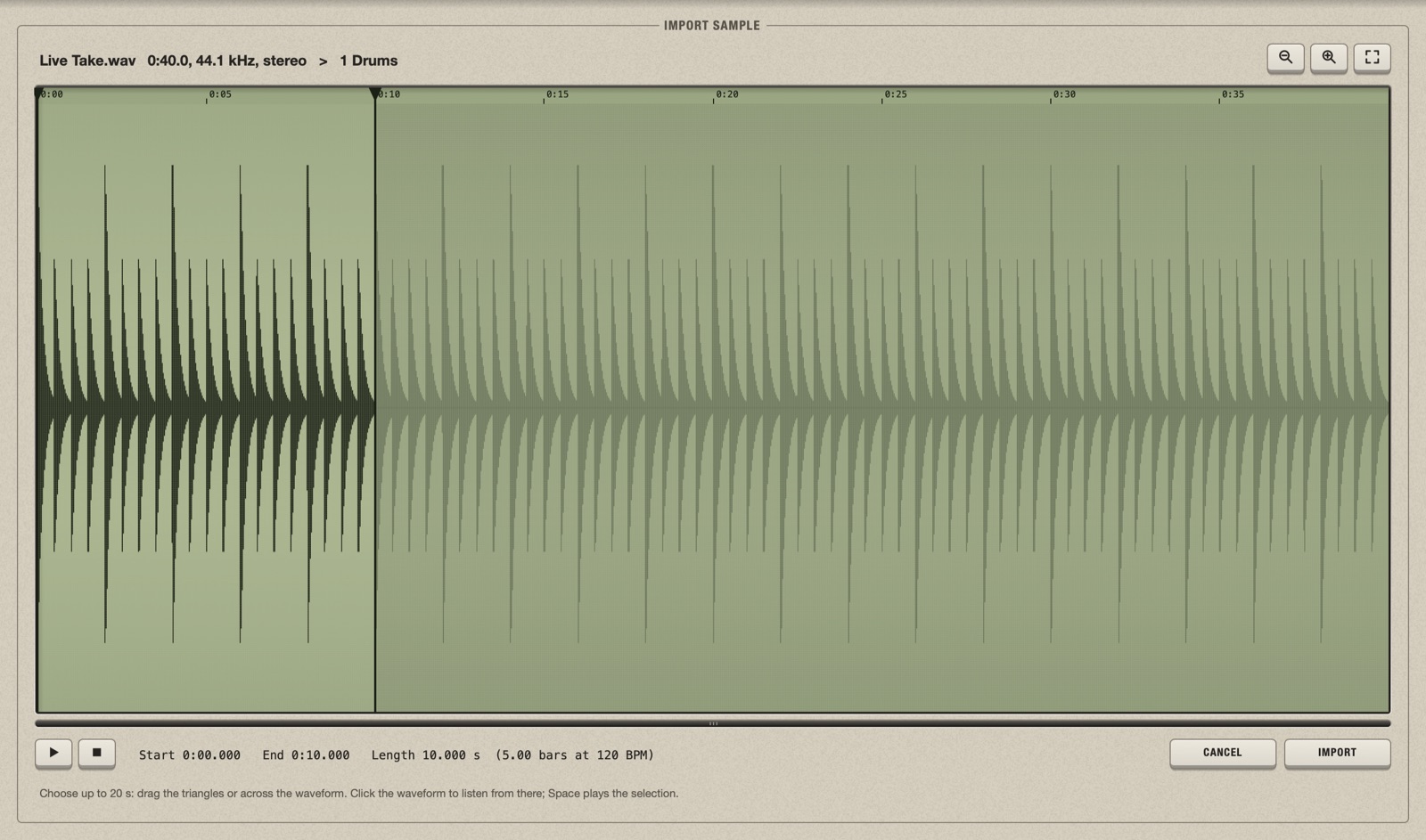Click the 0:20 ruler mark
This screenshot has height=840, width=1426.
pos(726,94)
